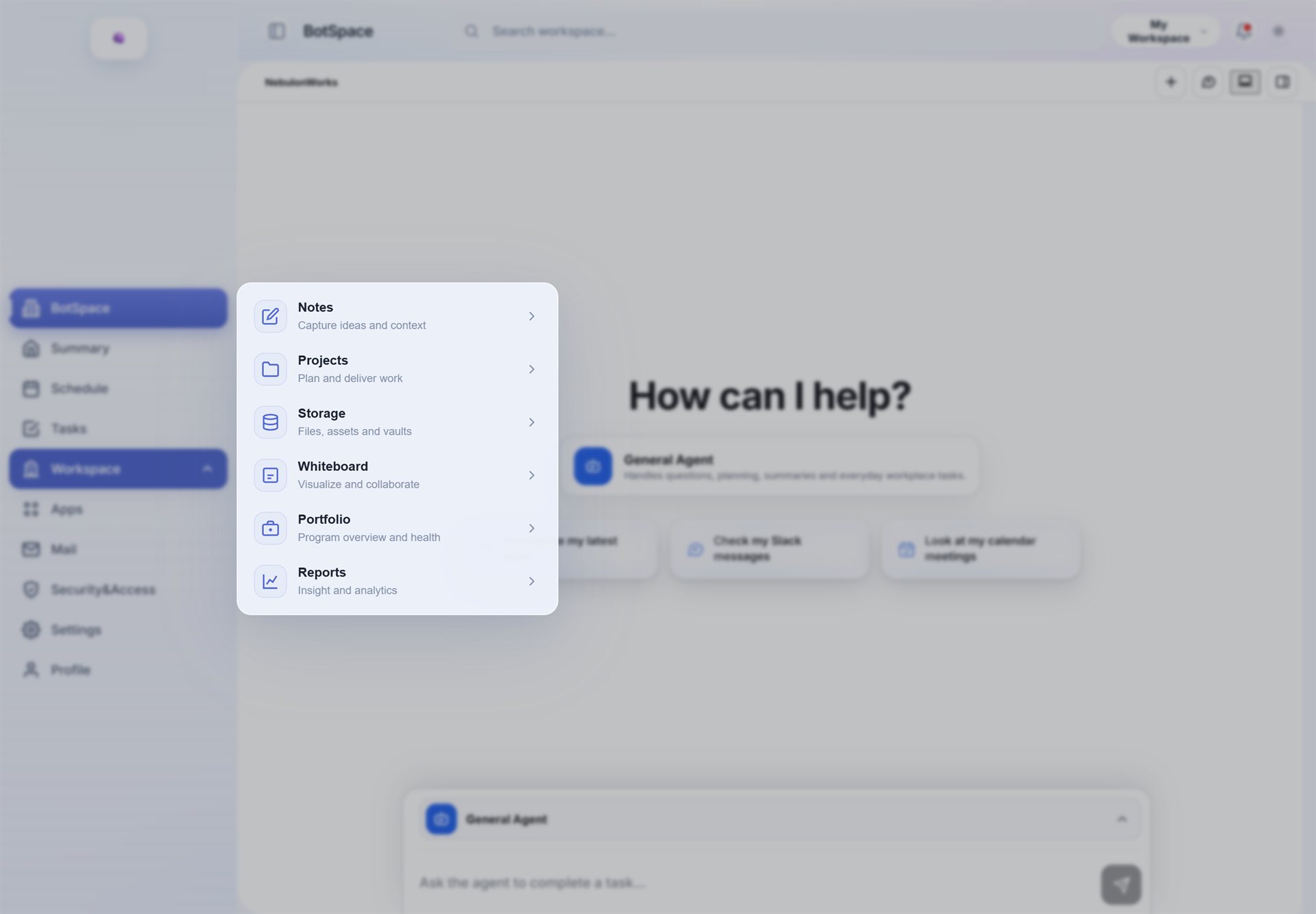The width and height of the screenshot is (1316, 914).
Task: Open Settings in the sidebar
Action: (119, 629)
